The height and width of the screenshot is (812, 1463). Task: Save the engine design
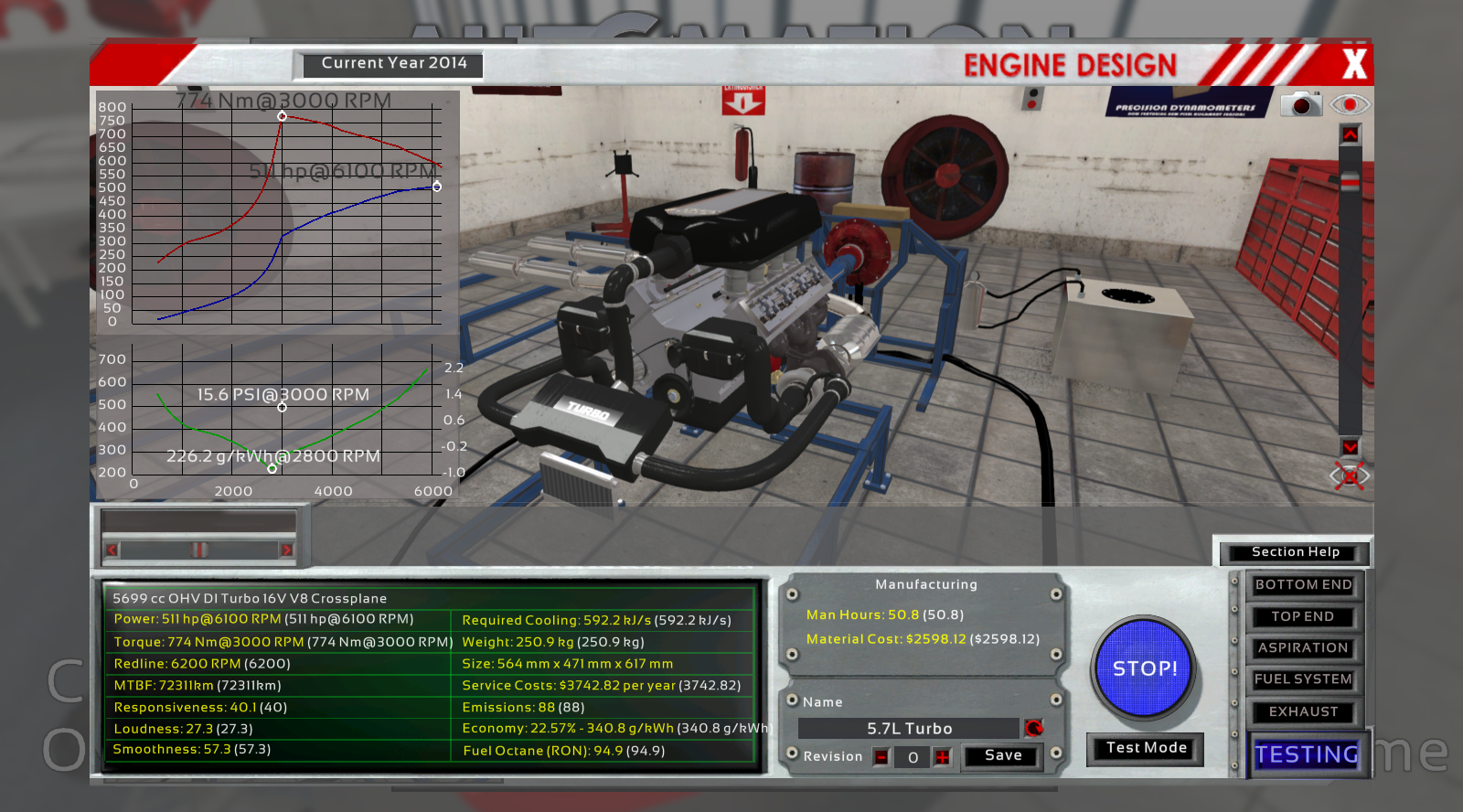pos(1003,755)
